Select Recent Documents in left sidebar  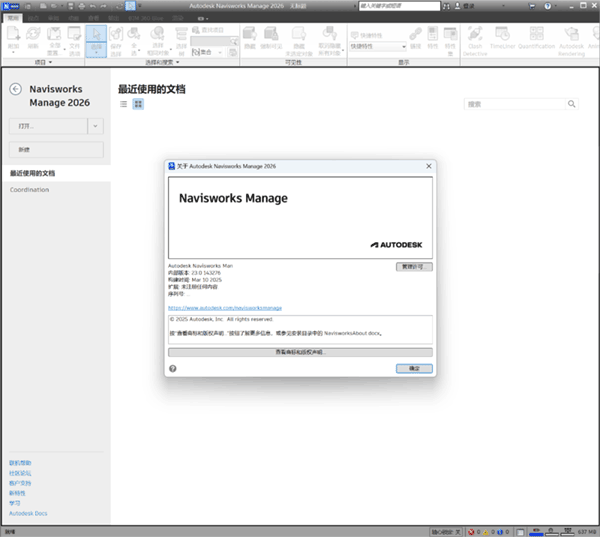tap(56, 173)
